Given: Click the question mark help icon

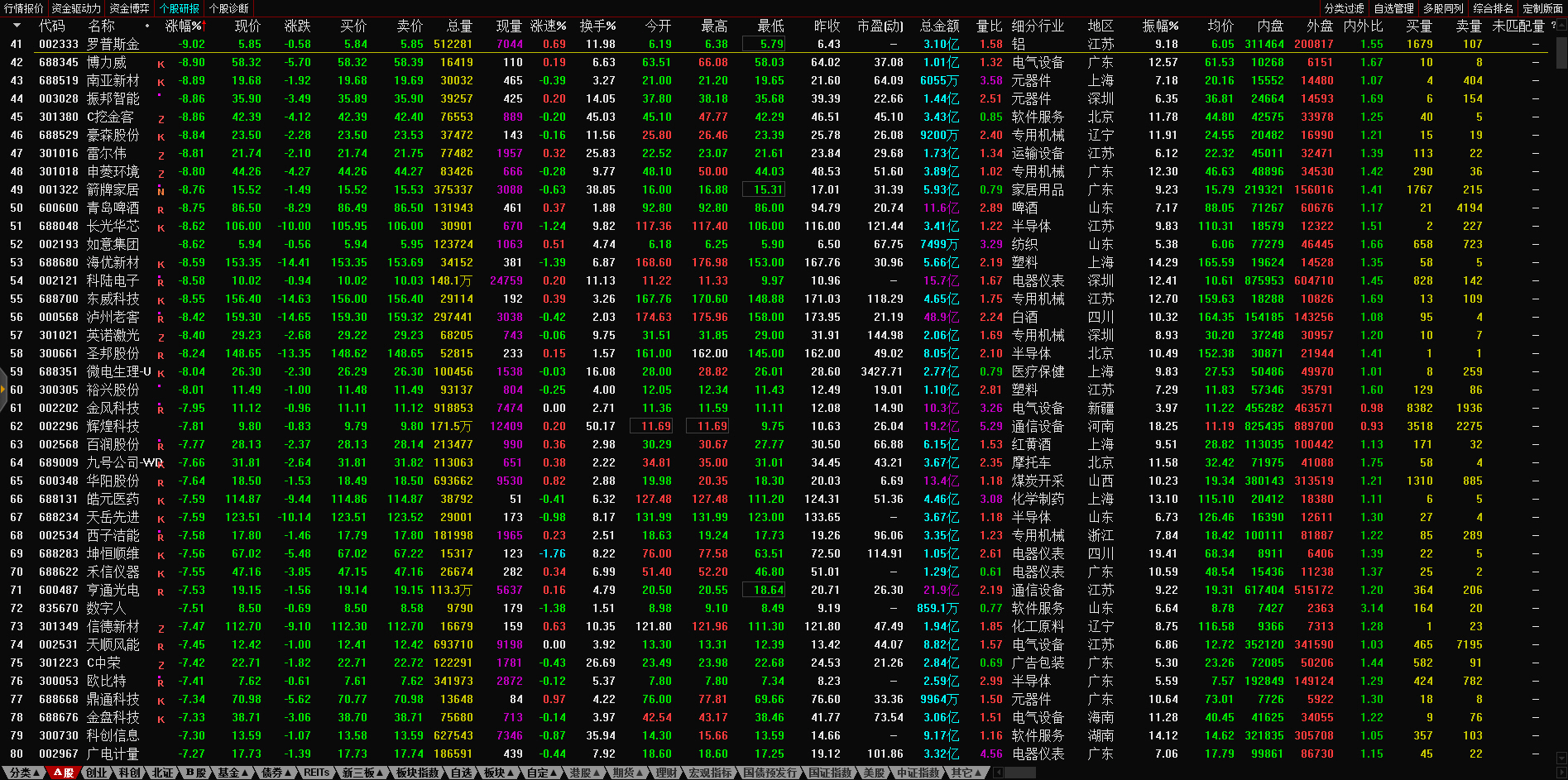Looking at the screenshot, I should click(x=1552, y=26).
